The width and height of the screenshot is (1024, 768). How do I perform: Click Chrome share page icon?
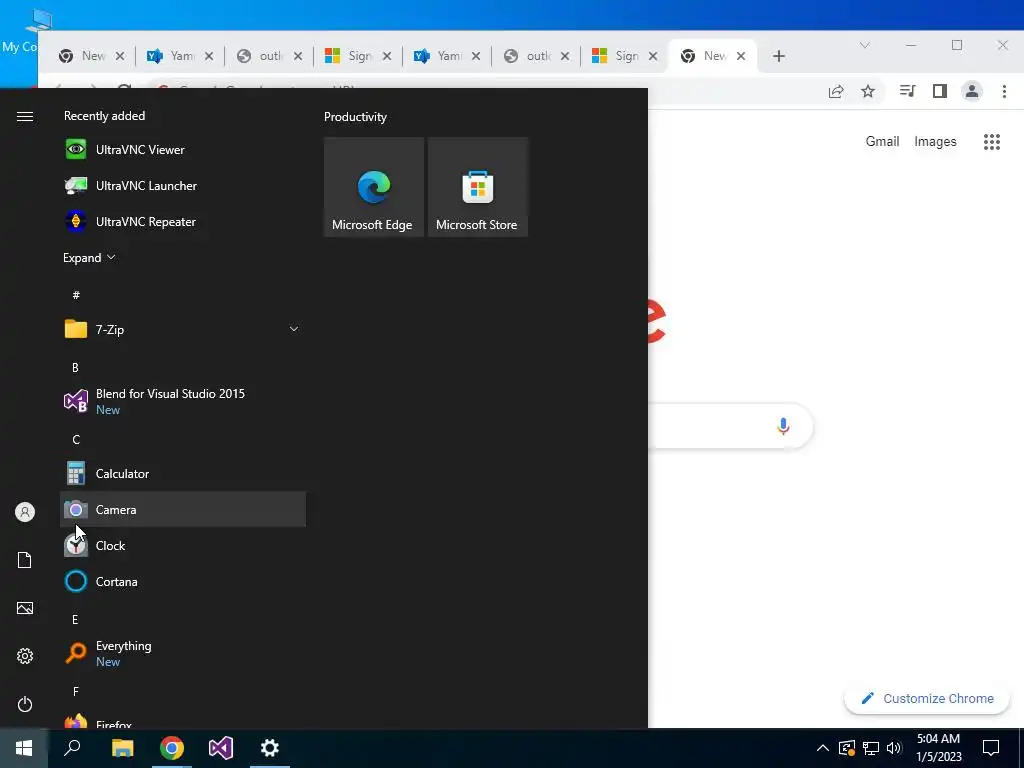pos(836,91)
